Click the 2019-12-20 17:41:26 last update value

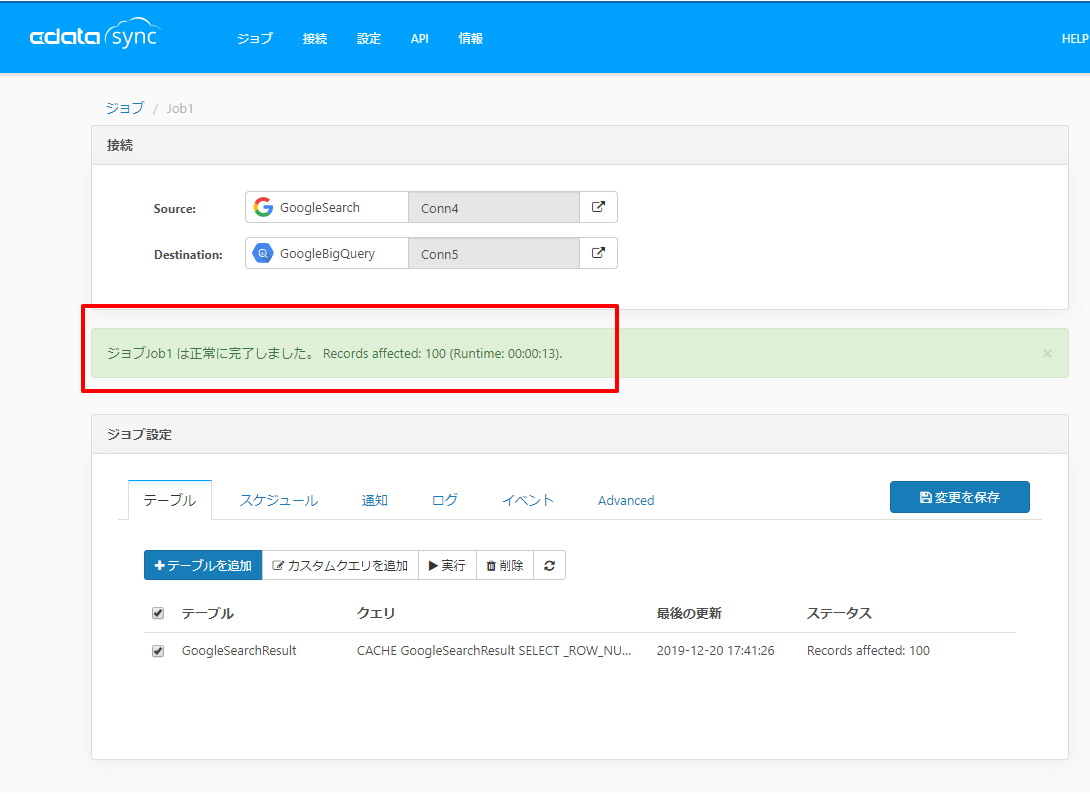tap(715, 651)
